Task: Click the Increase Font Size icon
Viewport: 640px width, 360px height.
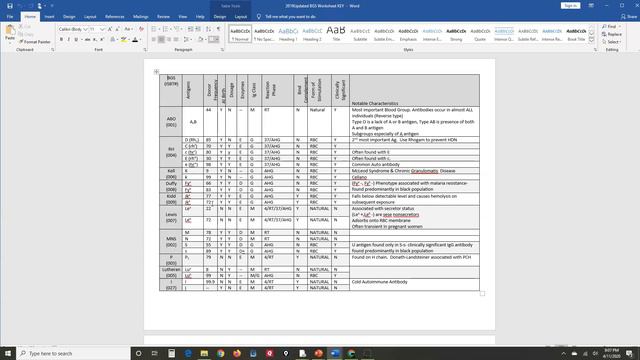Action: click(110, 29)
